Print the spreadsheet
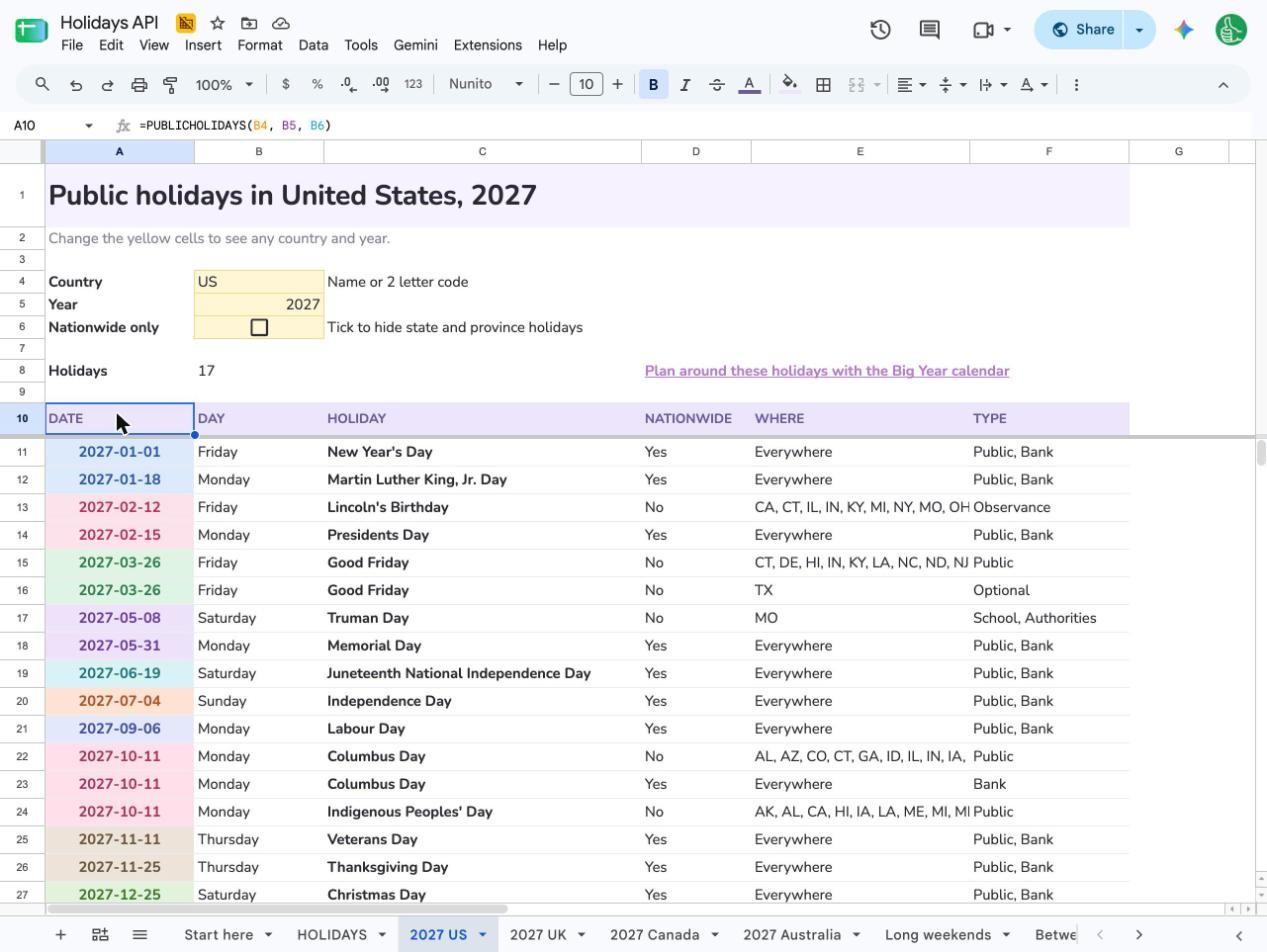The width and height of the screenshot is (1267, 952). [x=139, y=85]
